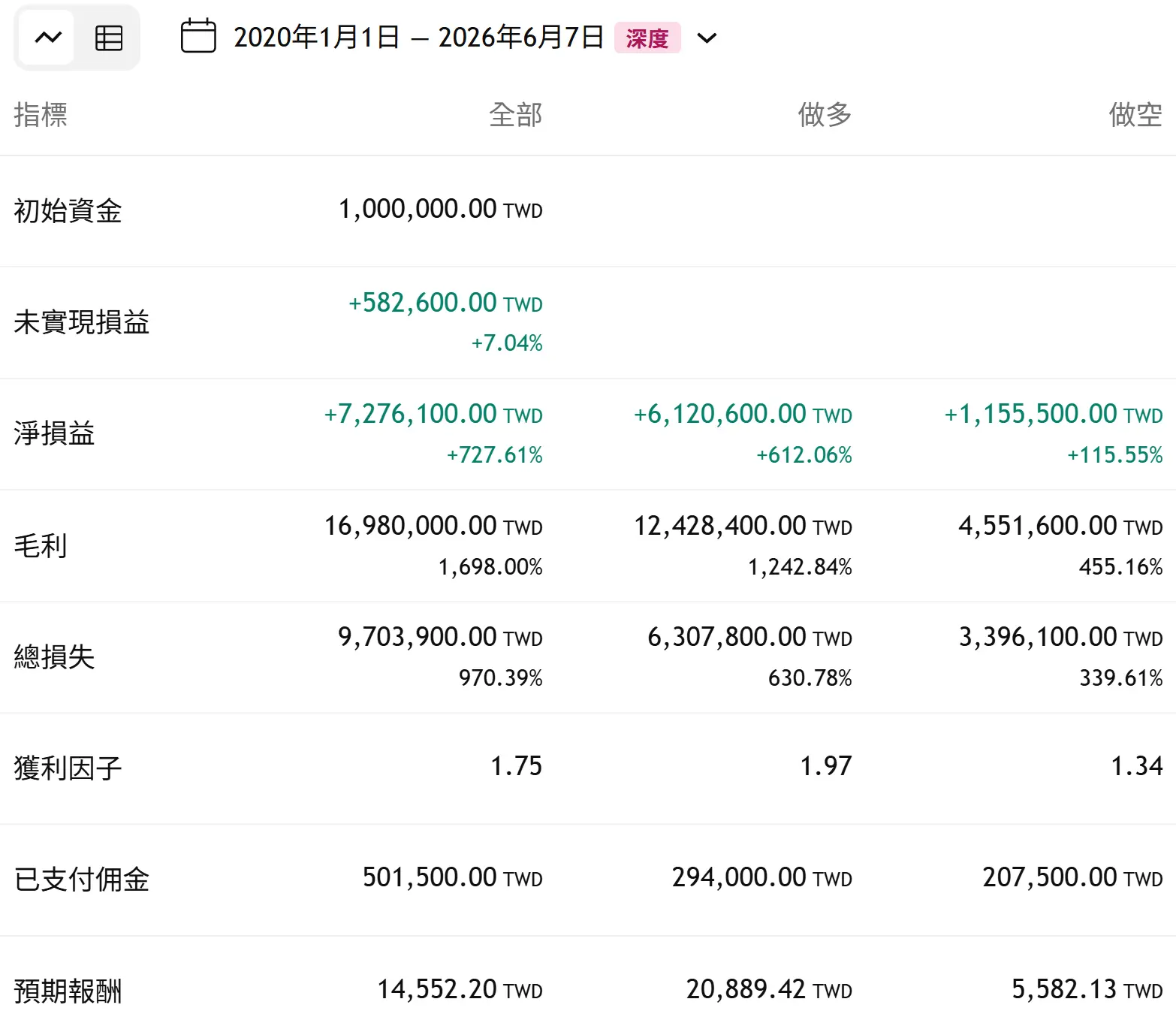The height and width of the screenshot is (1017, 1176).
Task: Click the 做空 column header
Action: click(1135, 115)
